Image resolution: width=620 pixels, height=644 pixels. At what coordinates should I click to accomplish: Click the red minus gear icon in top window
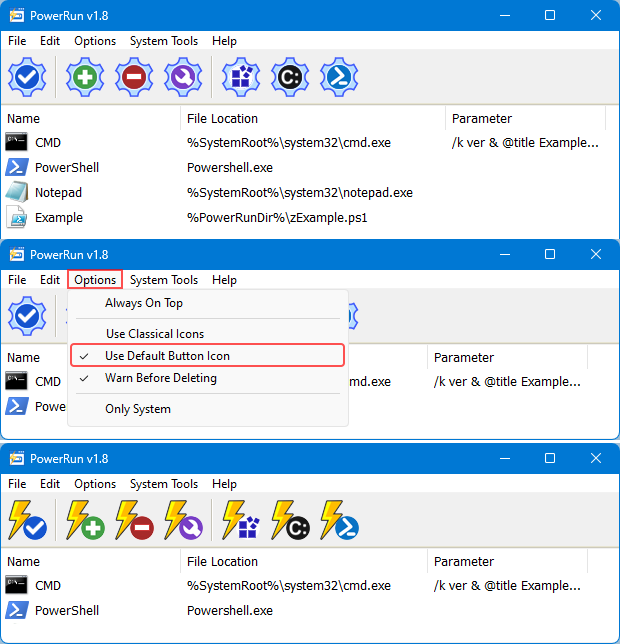click(x=134, y=77)
